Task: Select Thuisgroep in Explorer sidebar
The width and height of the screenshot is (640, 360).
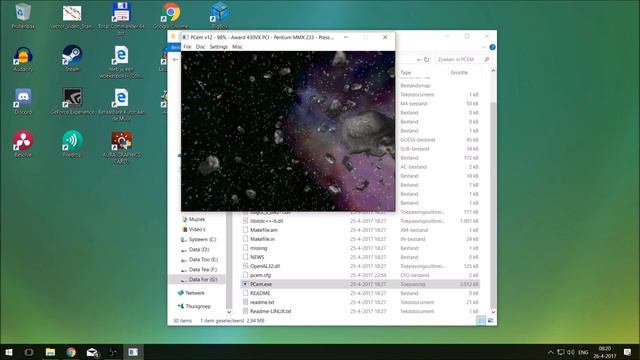Action: (198, 306)
